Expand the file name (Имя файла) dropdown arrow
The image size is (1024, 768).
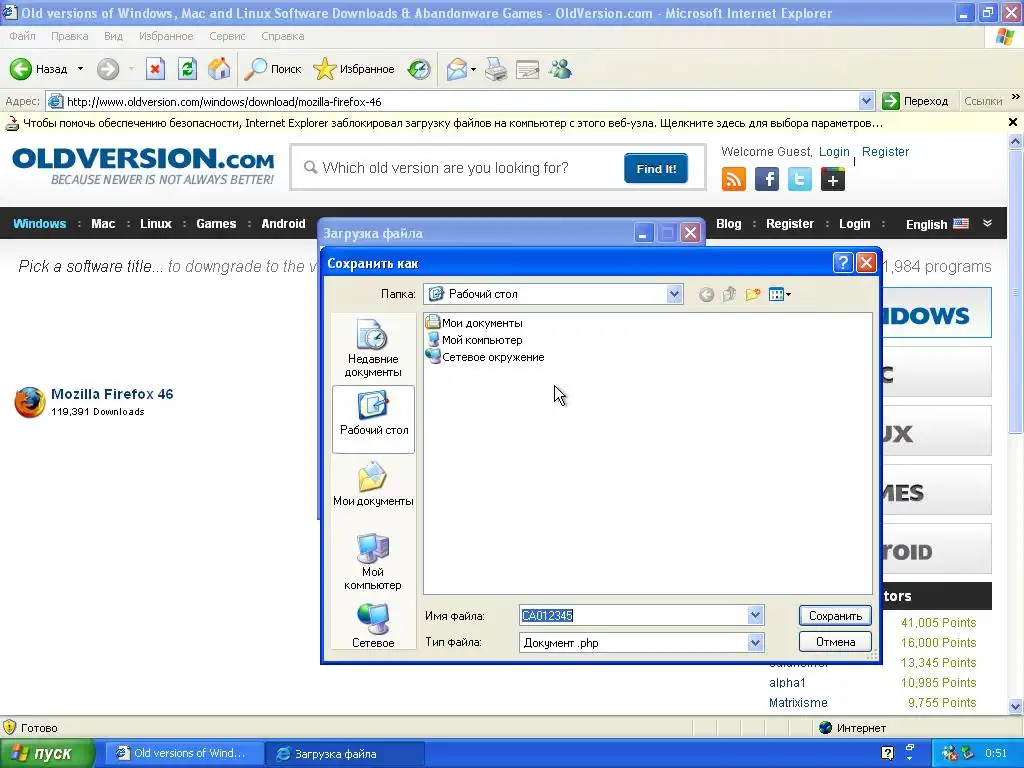(x=755, y=615)
